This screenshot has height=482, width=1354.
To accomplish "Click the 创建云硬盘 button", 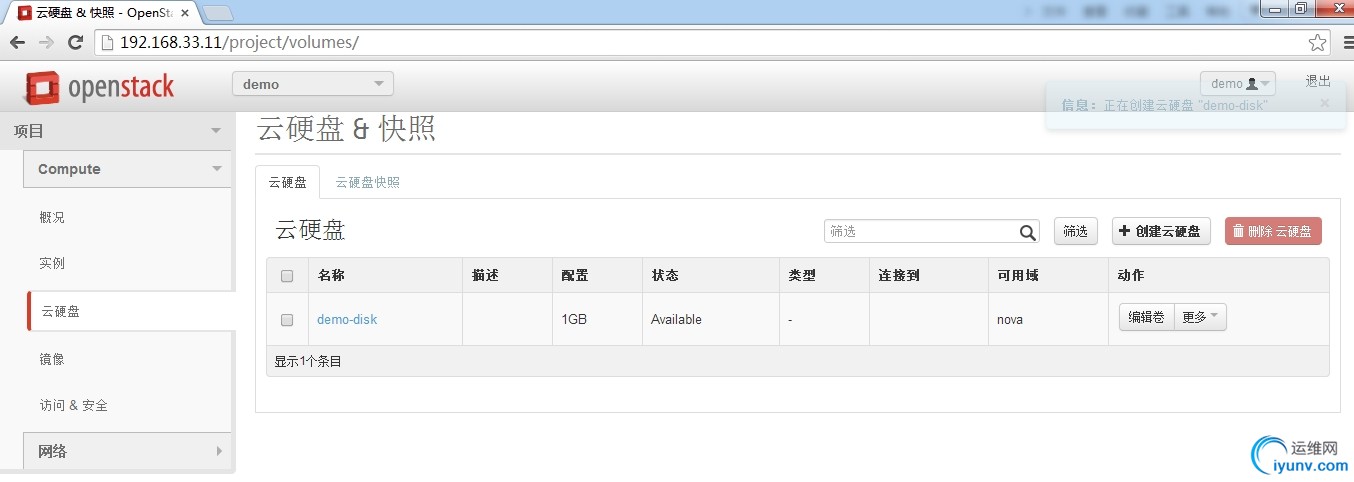I will [1161, 231].
